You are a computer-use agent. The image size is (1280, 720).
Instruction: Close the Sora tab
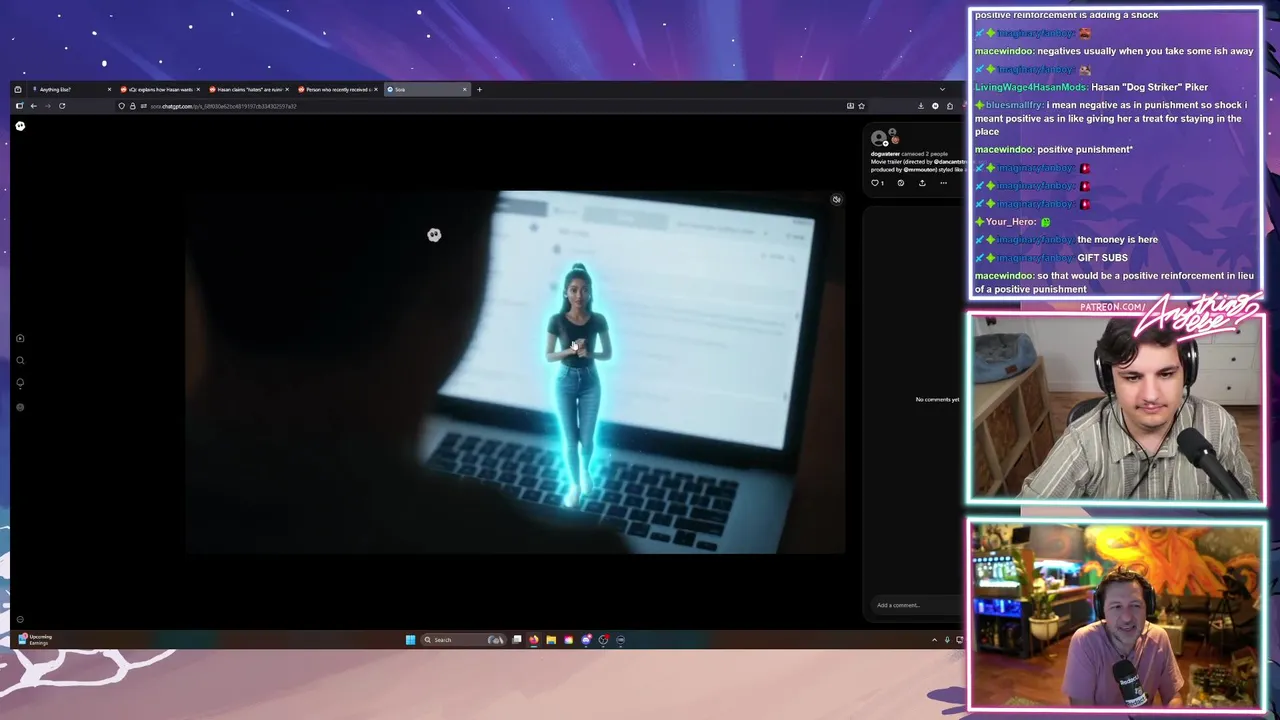pyautogui.click(x=464, y=89)
